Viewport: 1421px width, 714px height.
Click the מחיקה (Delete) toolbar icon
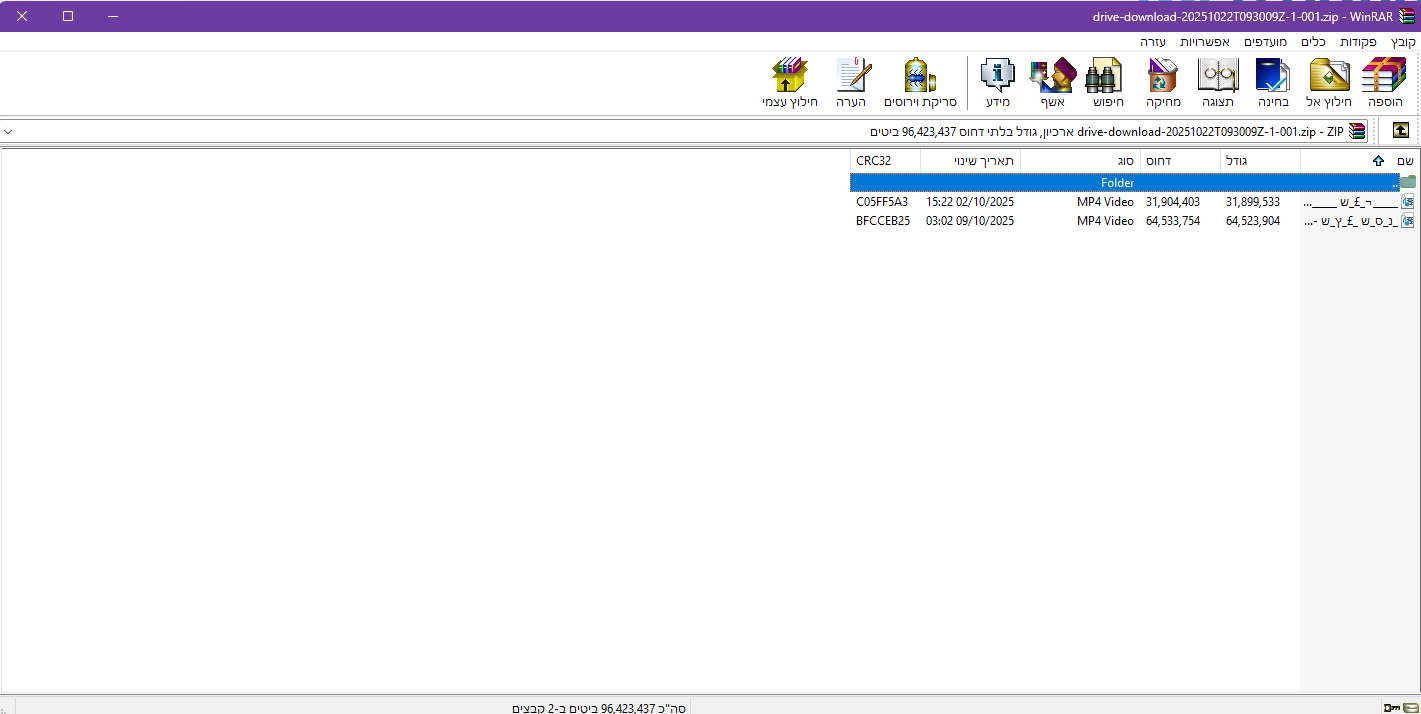(x=1163, y=82)
